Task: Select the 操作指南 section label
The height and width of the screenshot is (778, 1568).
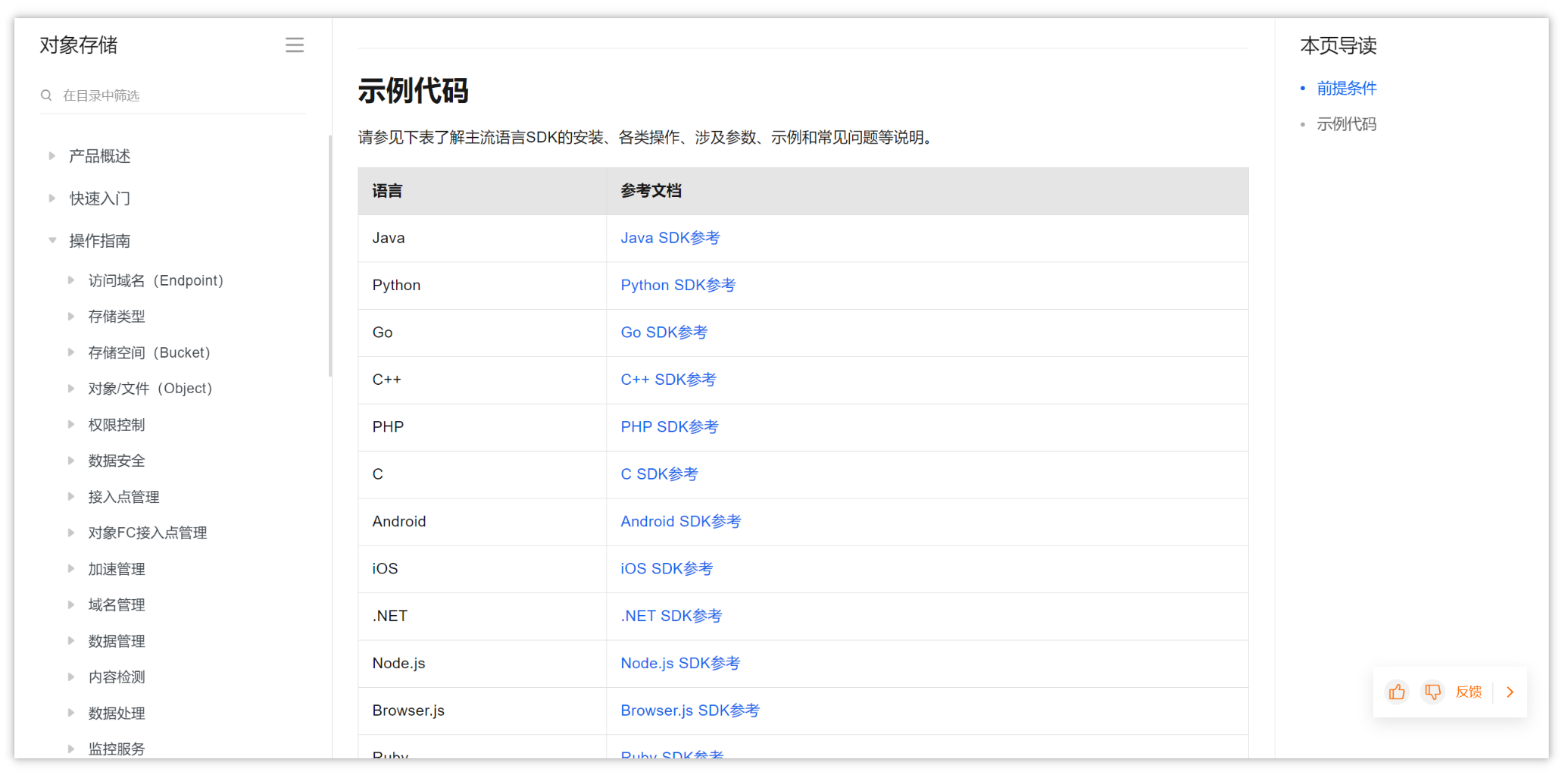Action: click(x=100, y=241)
